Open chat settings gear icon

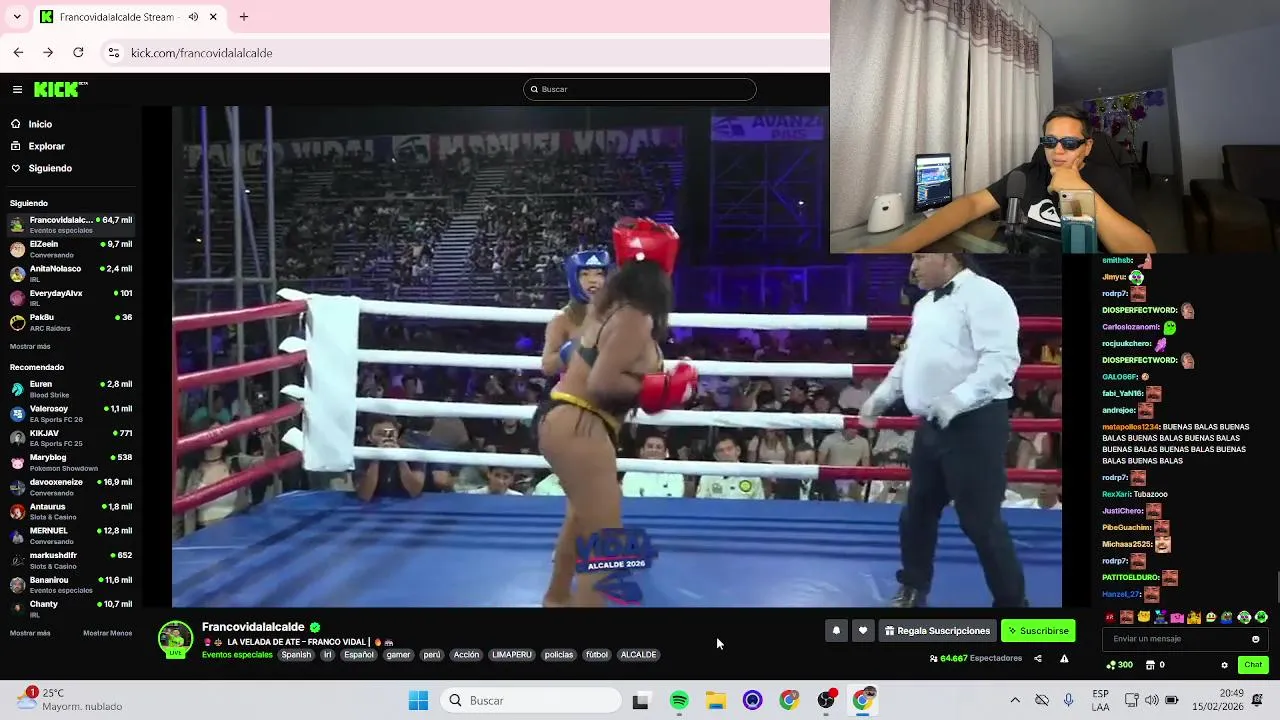pos(1224,665)
